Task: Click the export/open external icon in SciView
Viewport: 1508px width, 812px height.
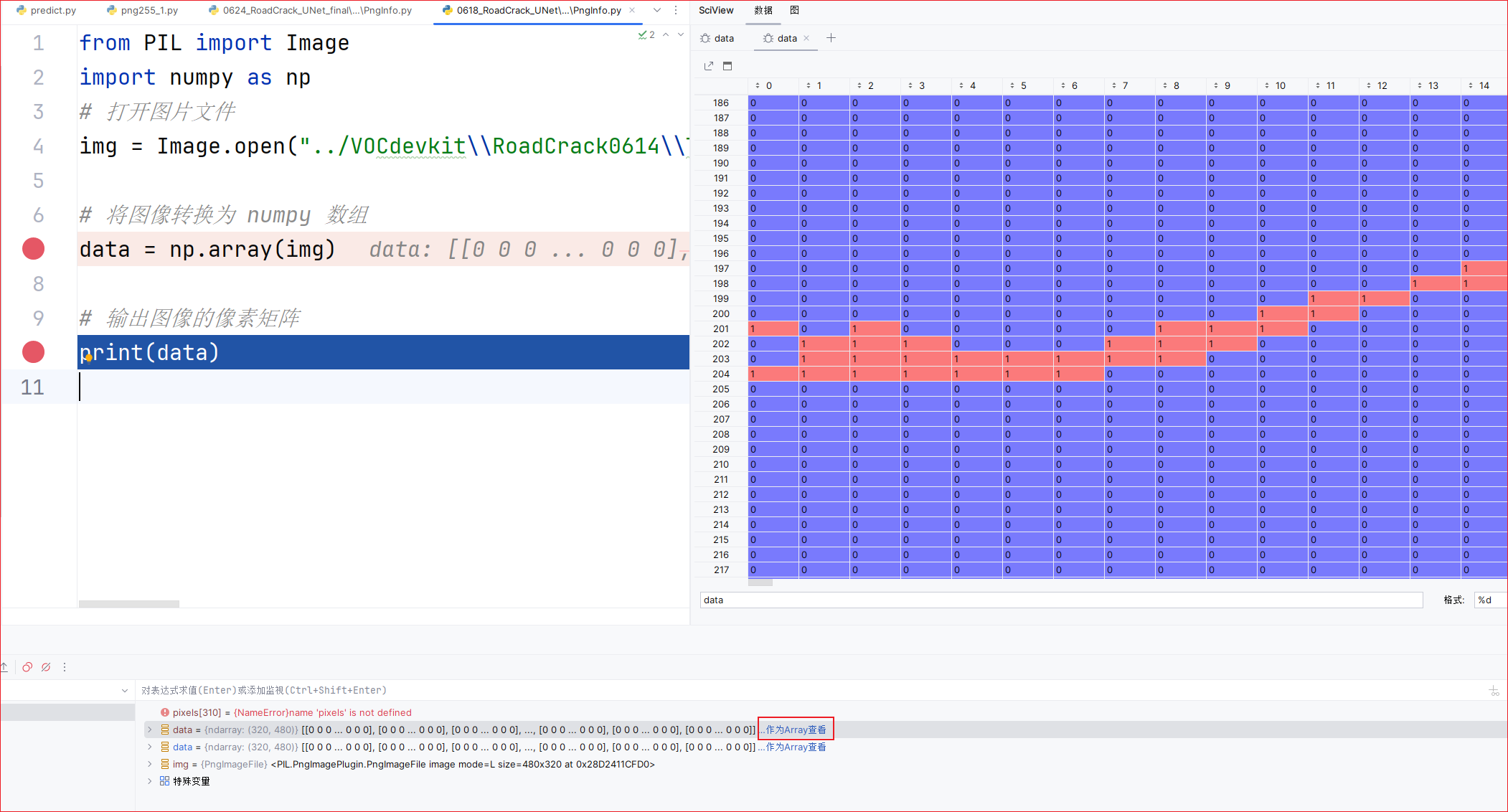Action: [x=712, y=65]
